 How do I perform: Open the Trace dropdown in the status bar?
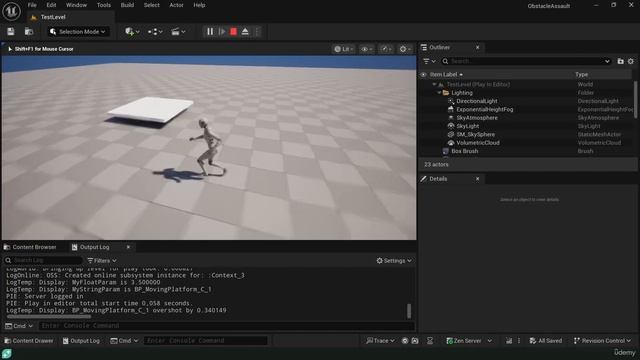pos(380,341)
